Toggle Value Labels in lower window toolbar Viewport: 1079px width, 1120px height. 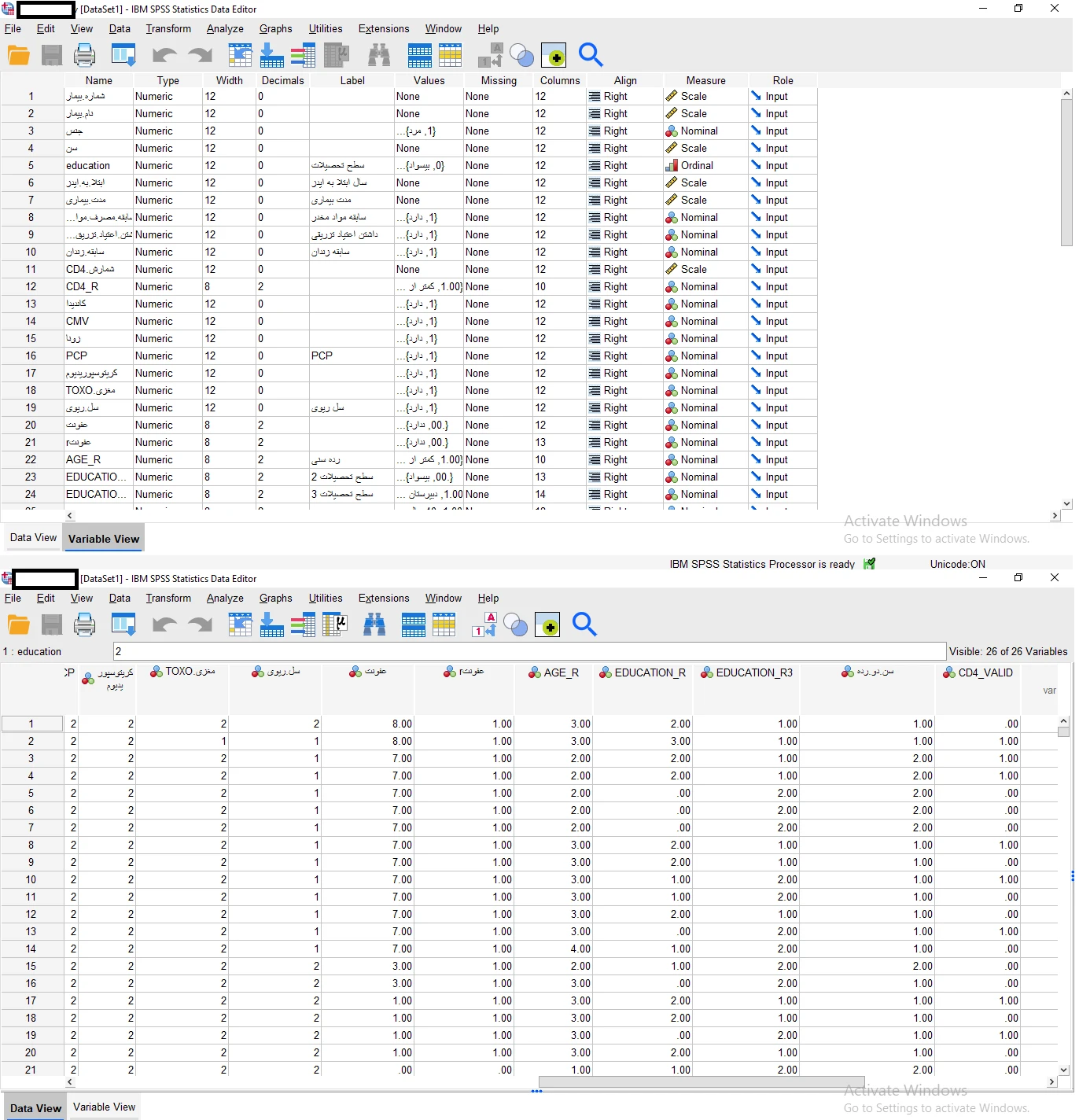coord(484,624)
